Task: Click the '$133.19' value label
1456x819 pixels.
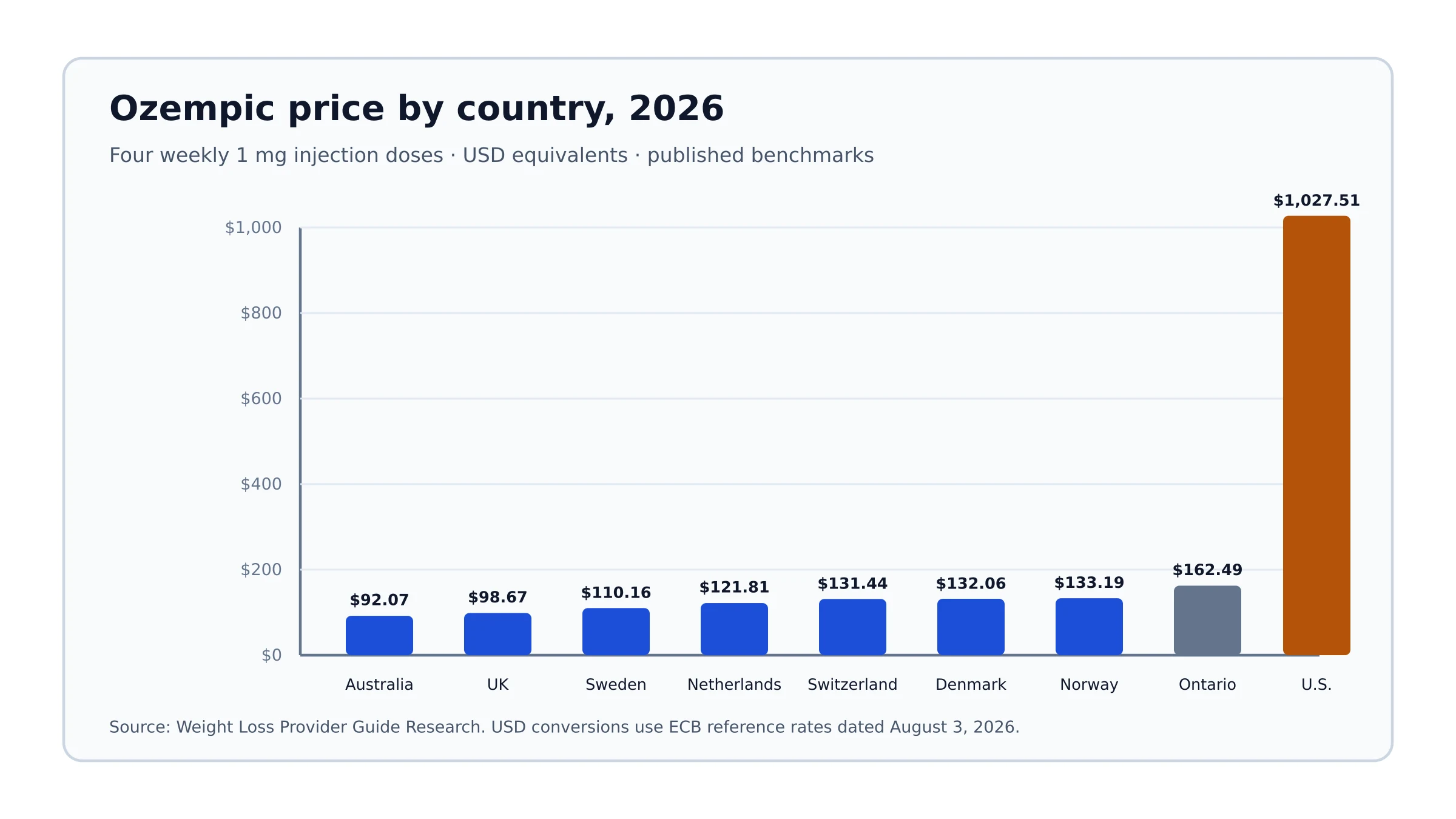Action: click(1089, 583)
